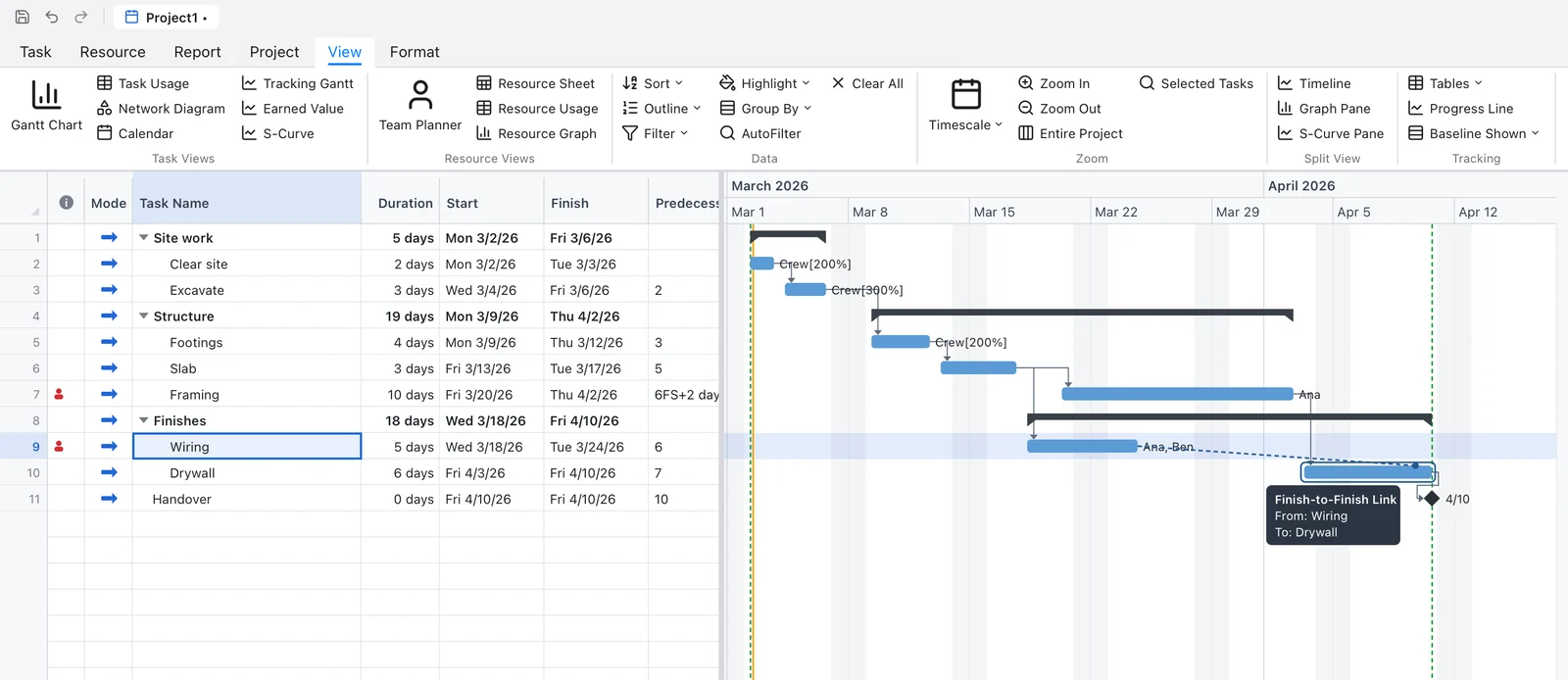Toggle the S-Curve Pane split view
The width and height of the screenshot is (1568, 680).
coord(1331,133)
